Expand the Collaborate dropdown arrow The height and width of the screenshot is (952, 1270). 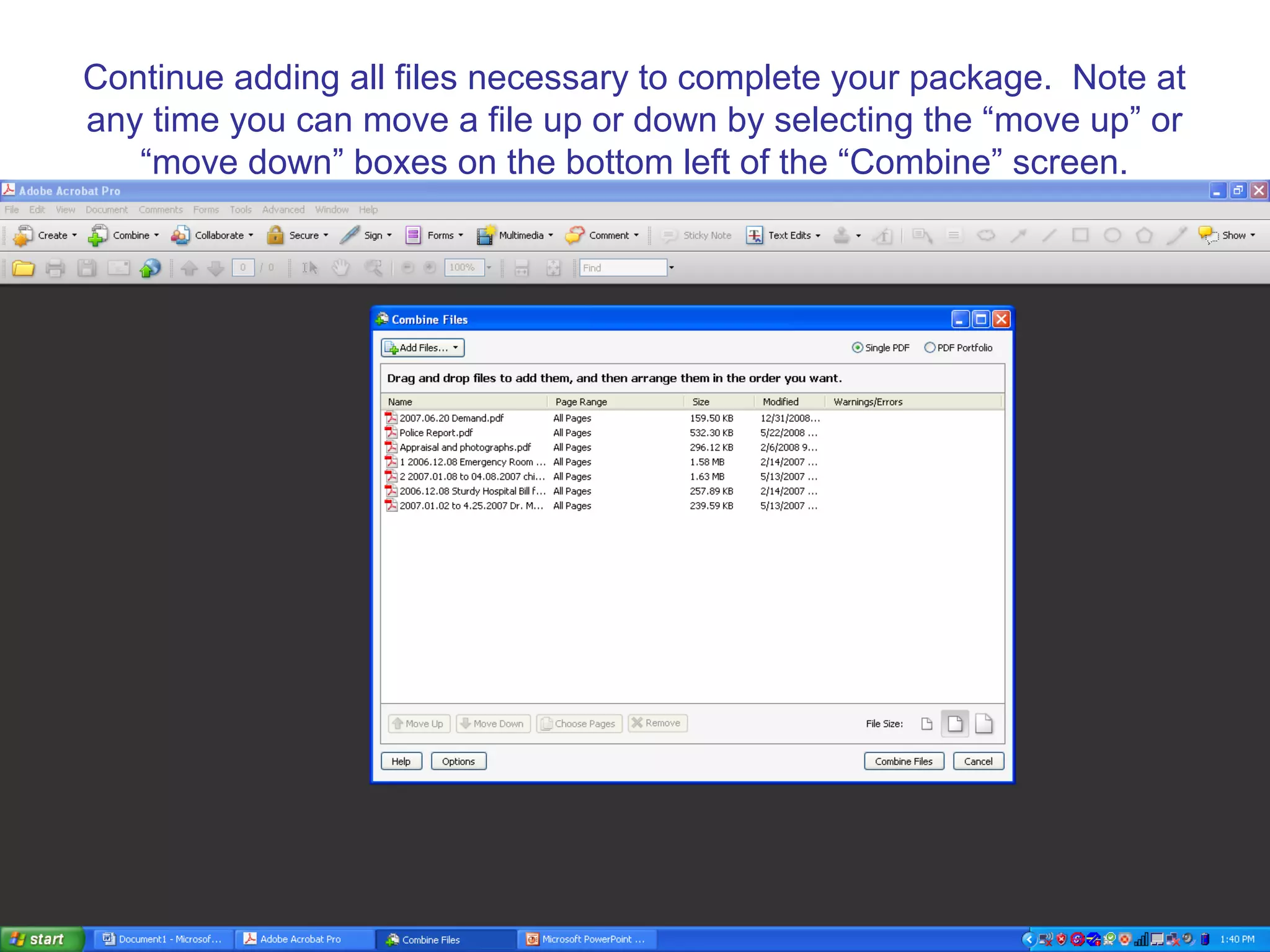(251, 236)
